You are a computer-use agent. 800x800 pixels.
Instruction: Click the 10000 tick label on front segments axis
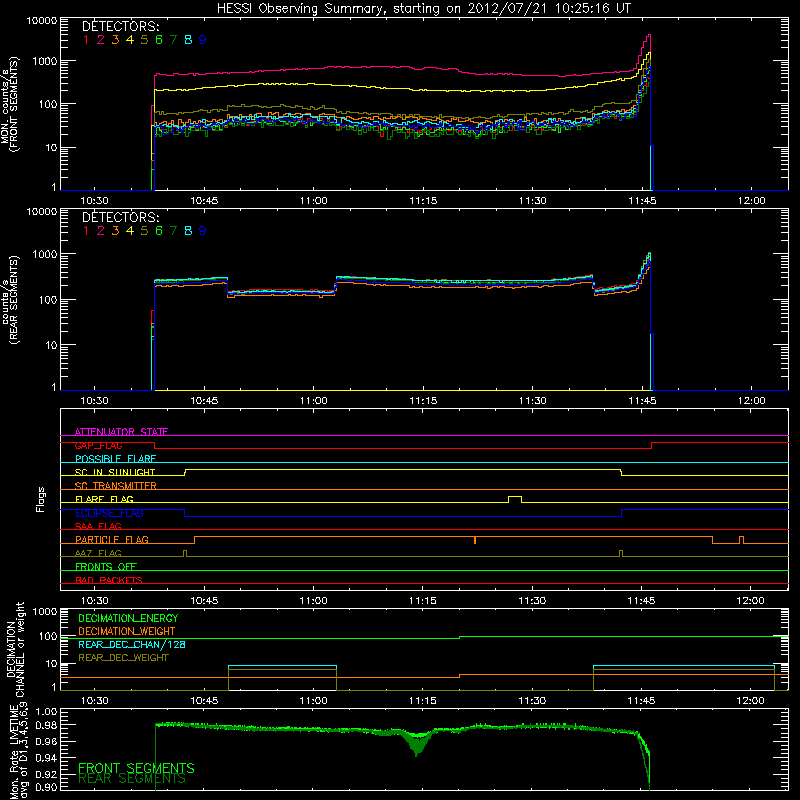42,21
